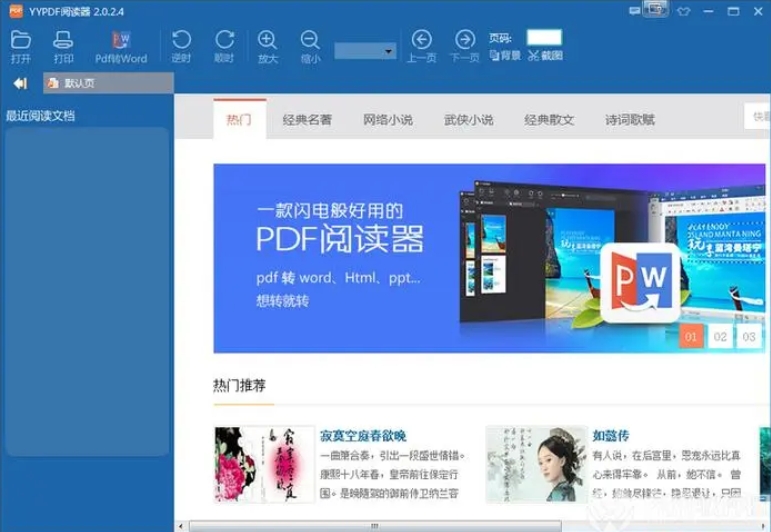Show banner slide 01

(691, 337)
